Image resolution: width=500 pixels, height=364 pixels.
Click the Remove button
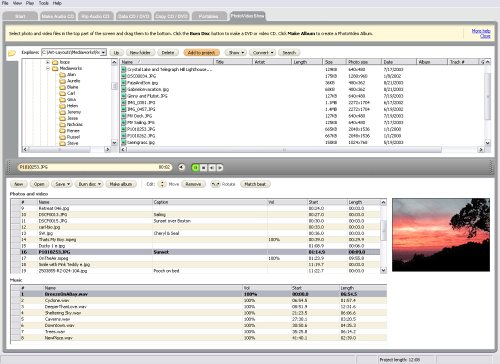[193, 184]
